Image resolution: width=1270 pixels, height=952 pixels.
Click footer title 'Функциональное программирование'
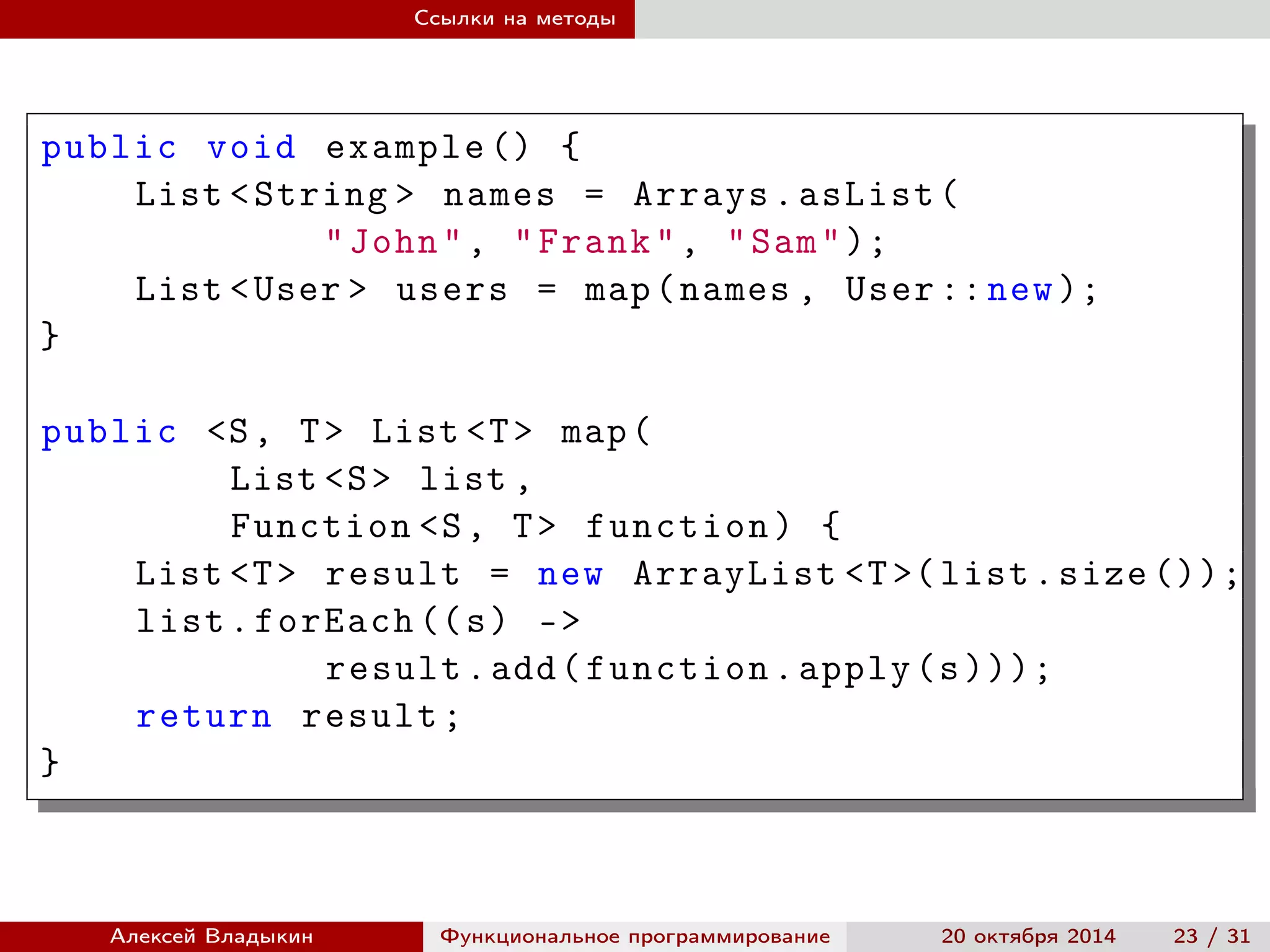(635, 936)
